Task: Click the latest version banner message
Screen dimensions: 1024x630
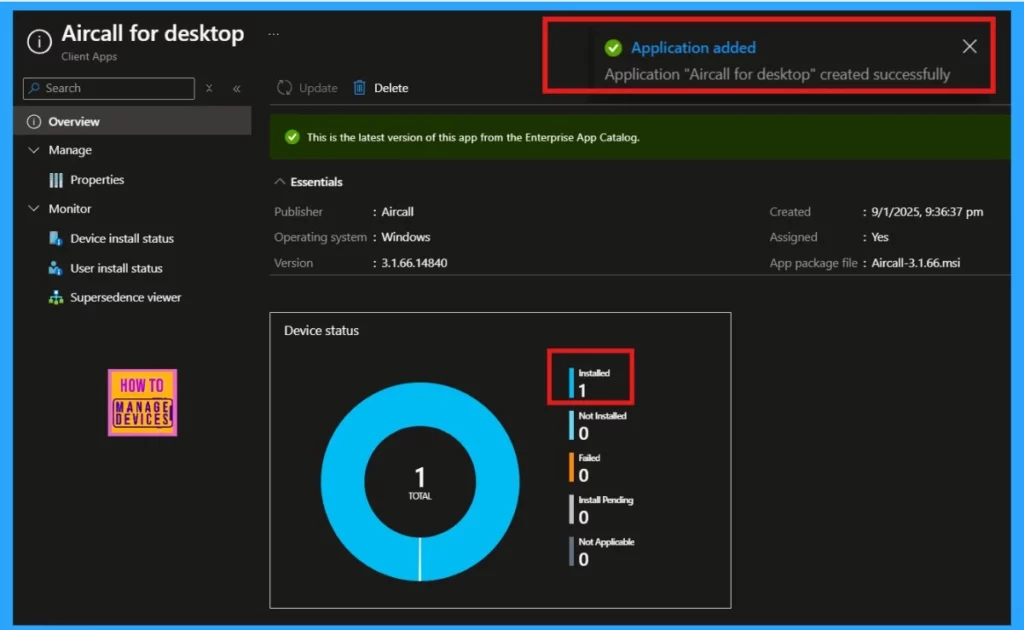Action: pyautogui.click(x=473, y=137)
